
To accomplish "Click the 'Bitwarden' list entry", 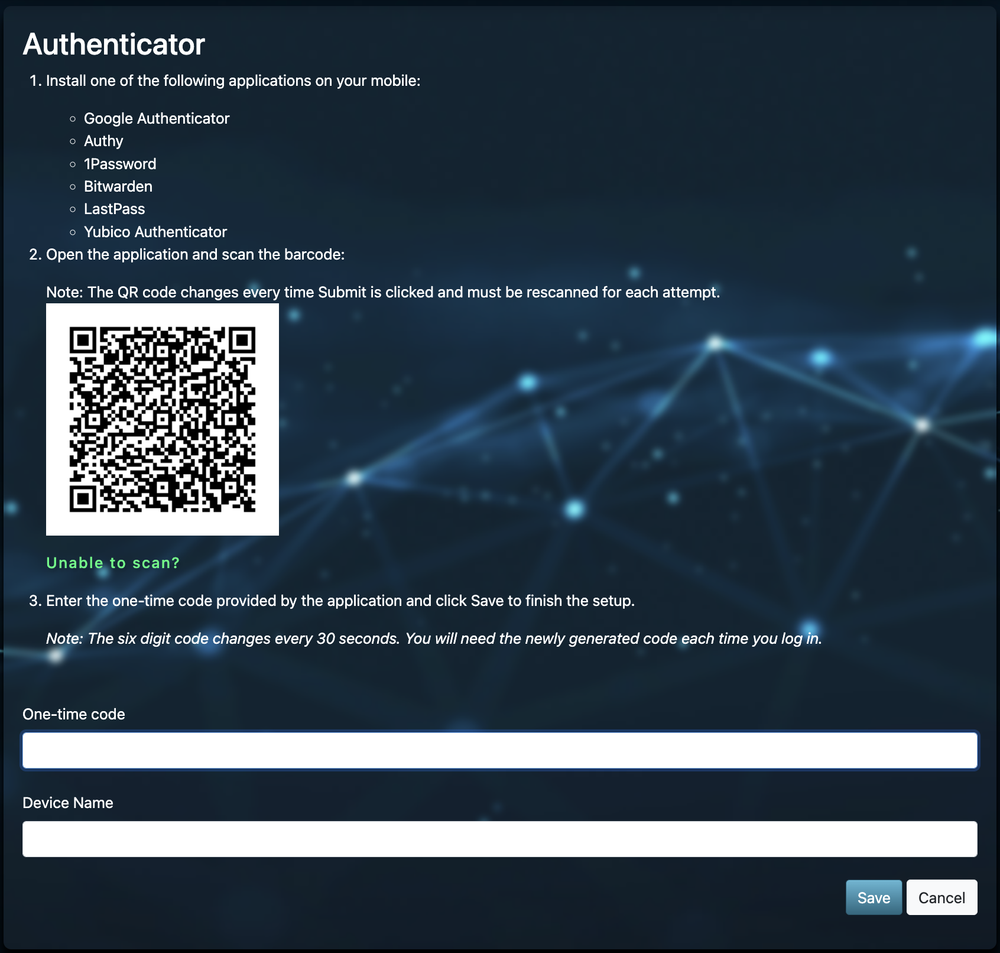I will click(118, 186).
